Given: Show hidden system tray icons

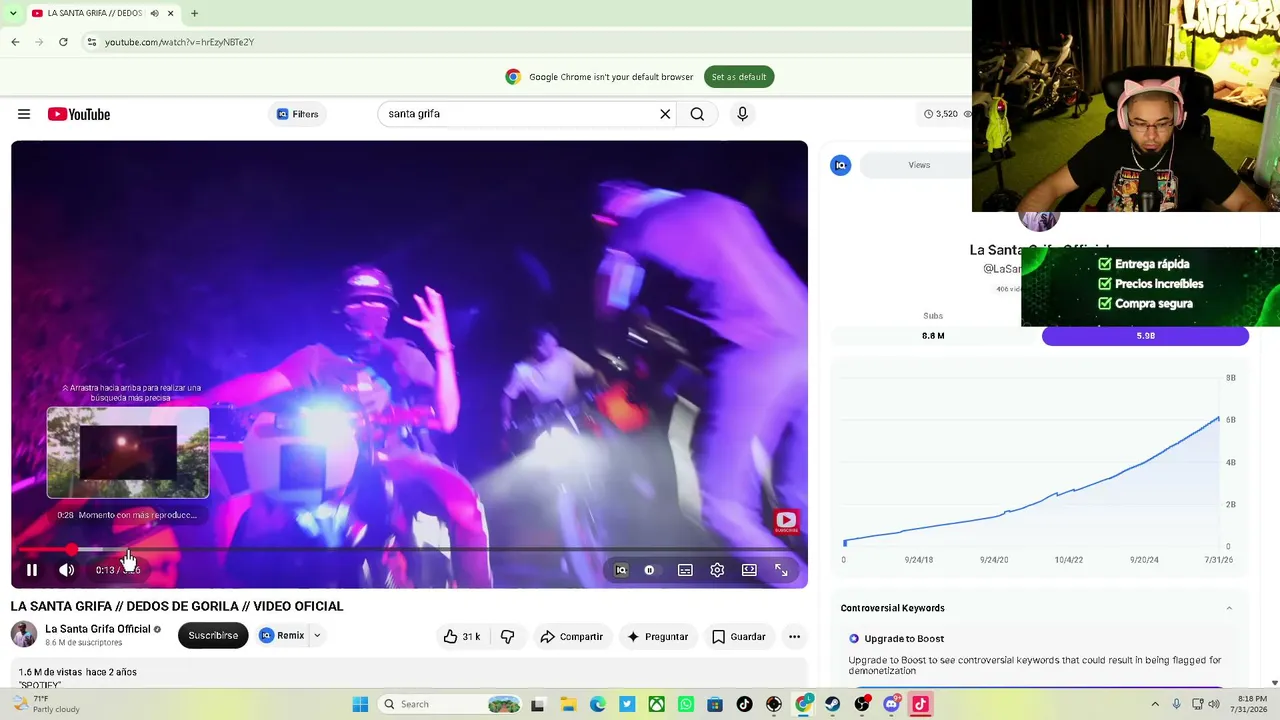Looking at the screenshot, I should [x=1155, y=704].
